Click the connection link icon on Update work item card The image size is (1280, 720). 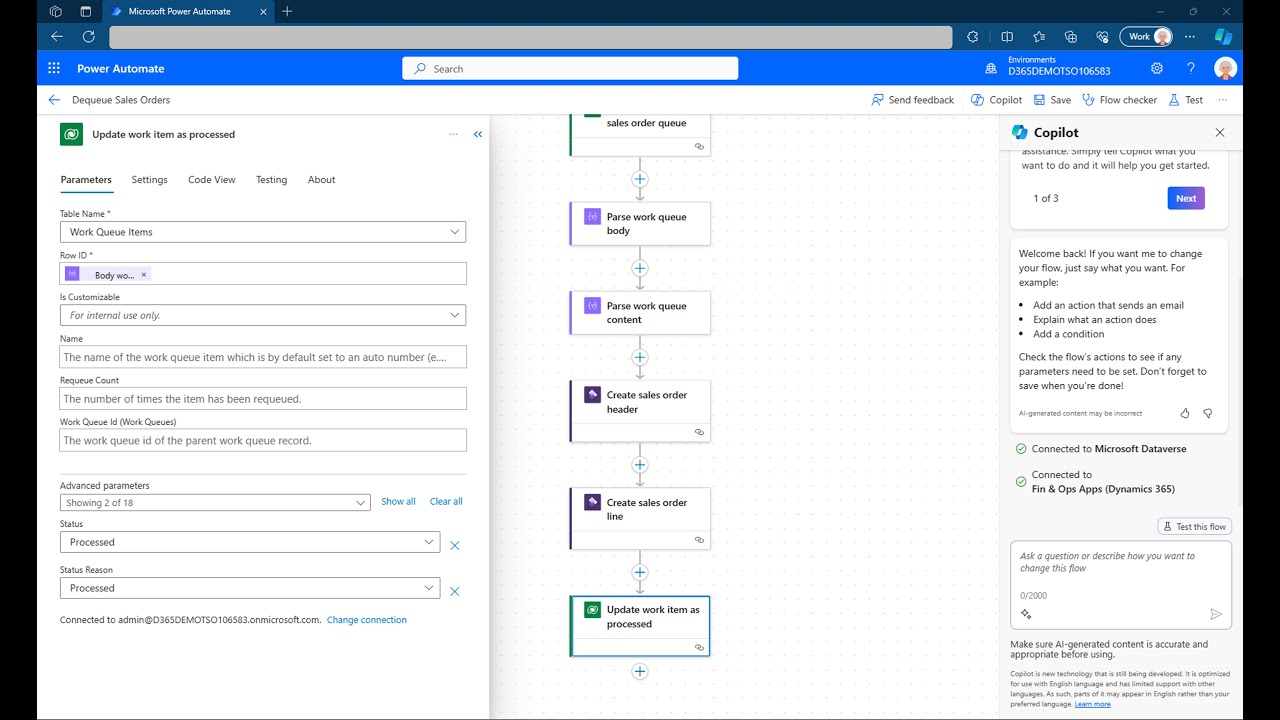click(699, 647)
